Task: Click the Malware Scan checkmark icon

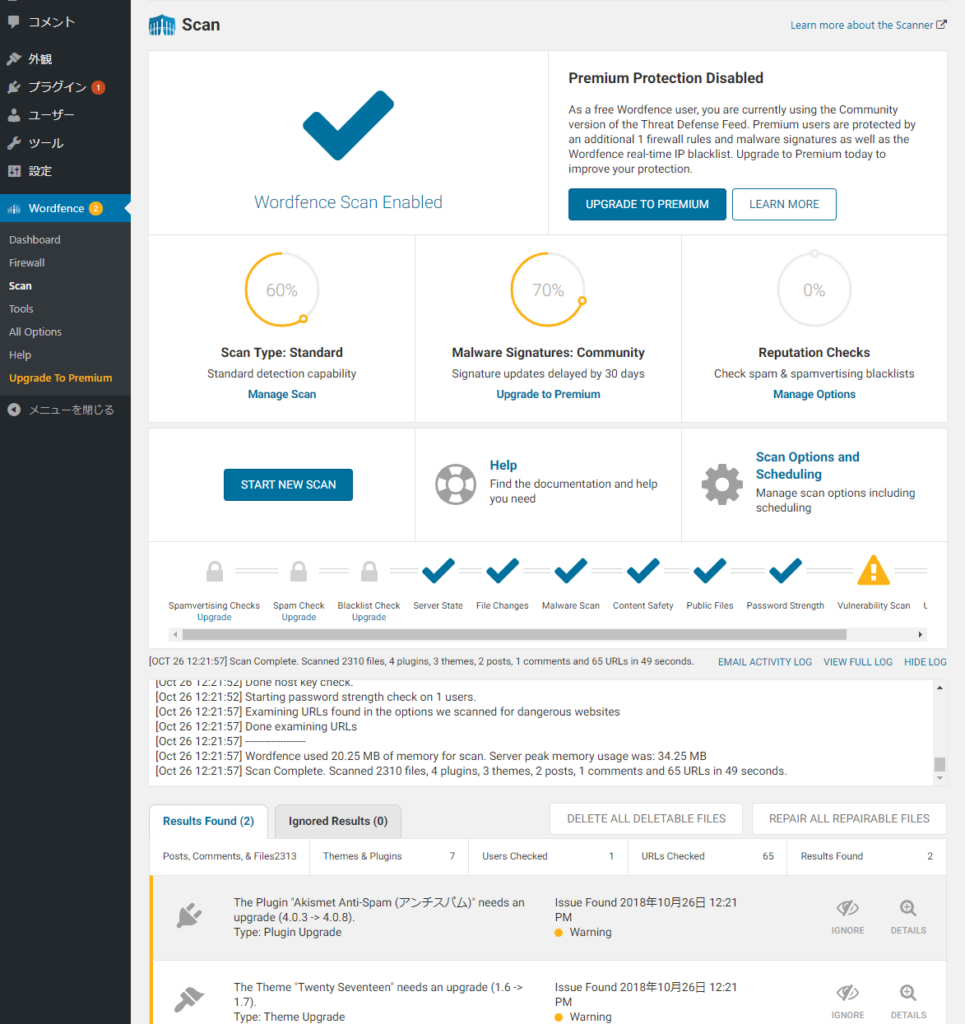Action: tap(571, 571)
